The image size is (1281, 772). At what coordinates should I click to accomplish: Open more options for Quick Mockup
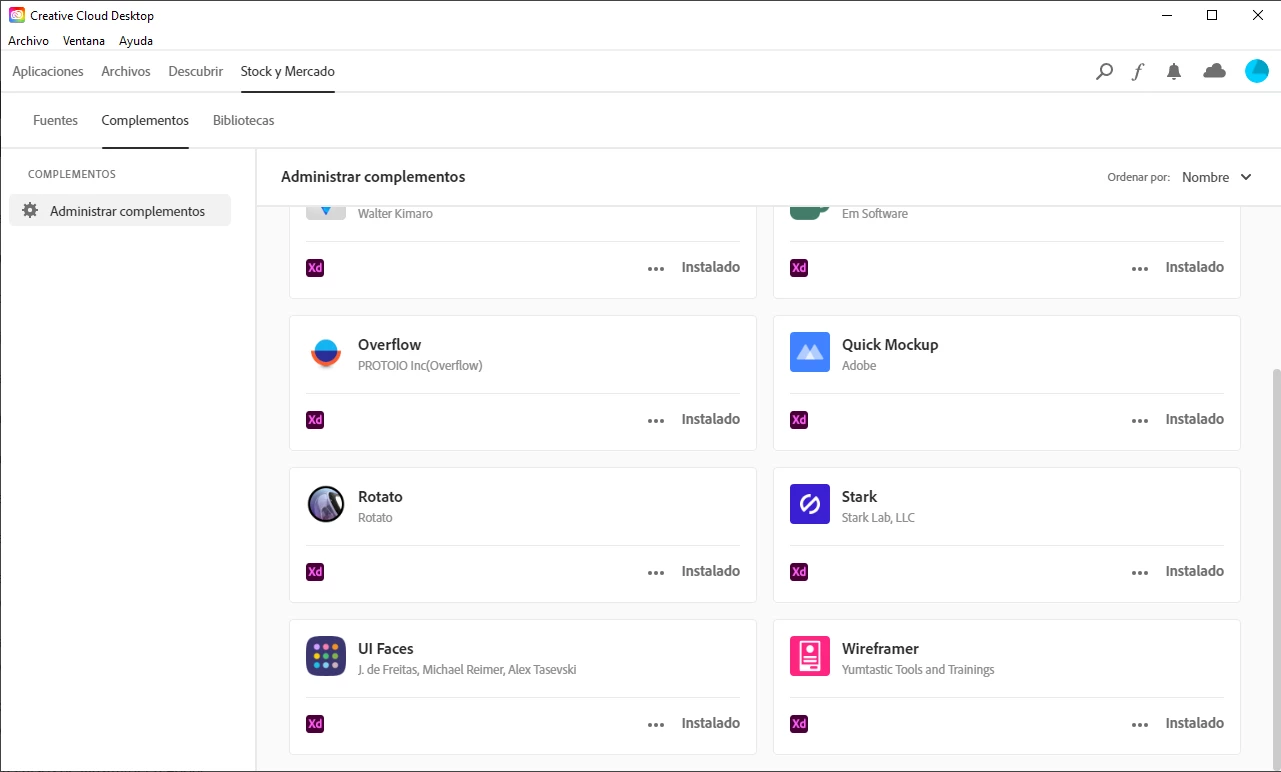click(1140, 420)
